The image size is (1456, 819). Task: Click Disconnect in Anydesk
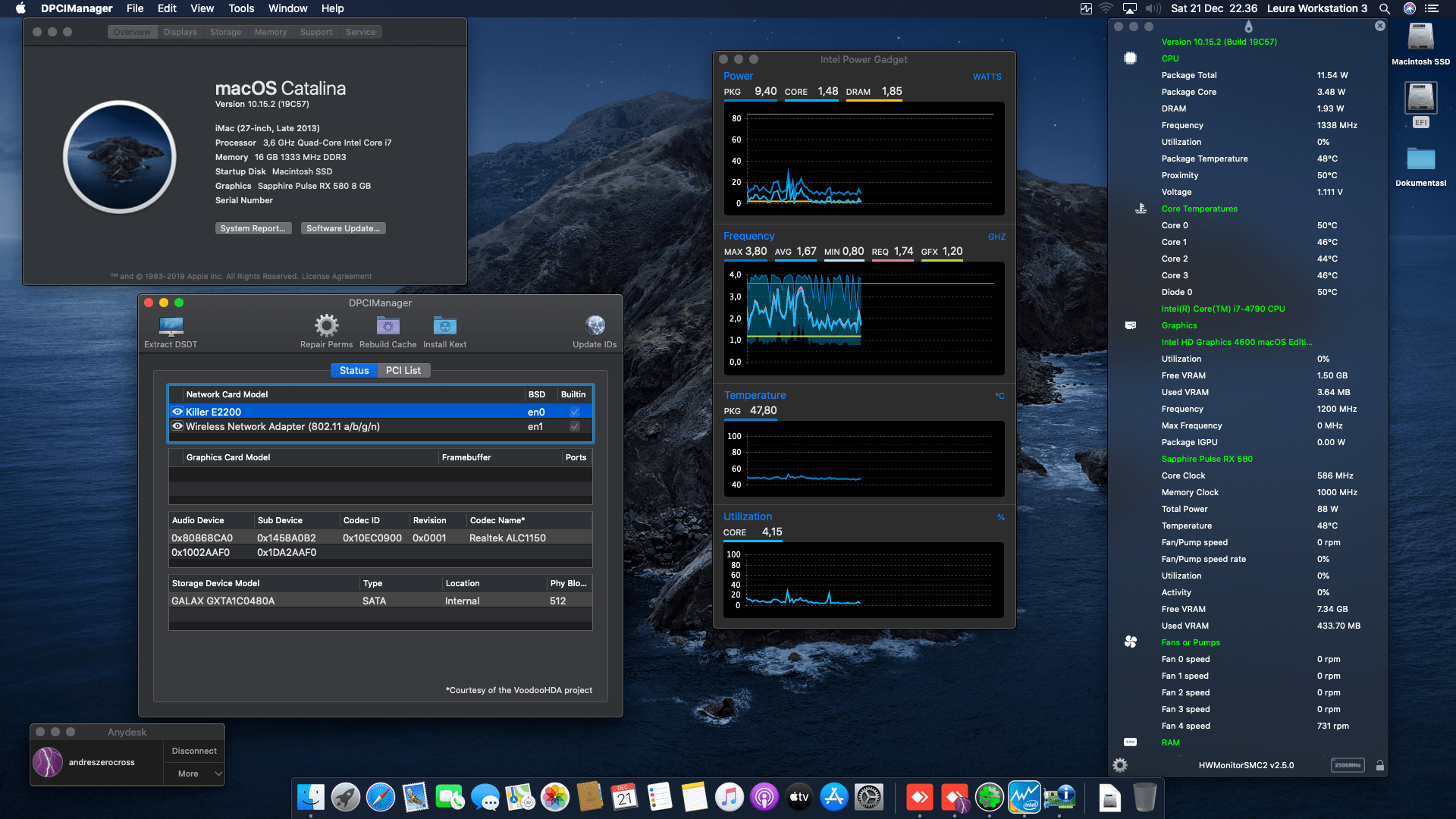pos(193,750)
